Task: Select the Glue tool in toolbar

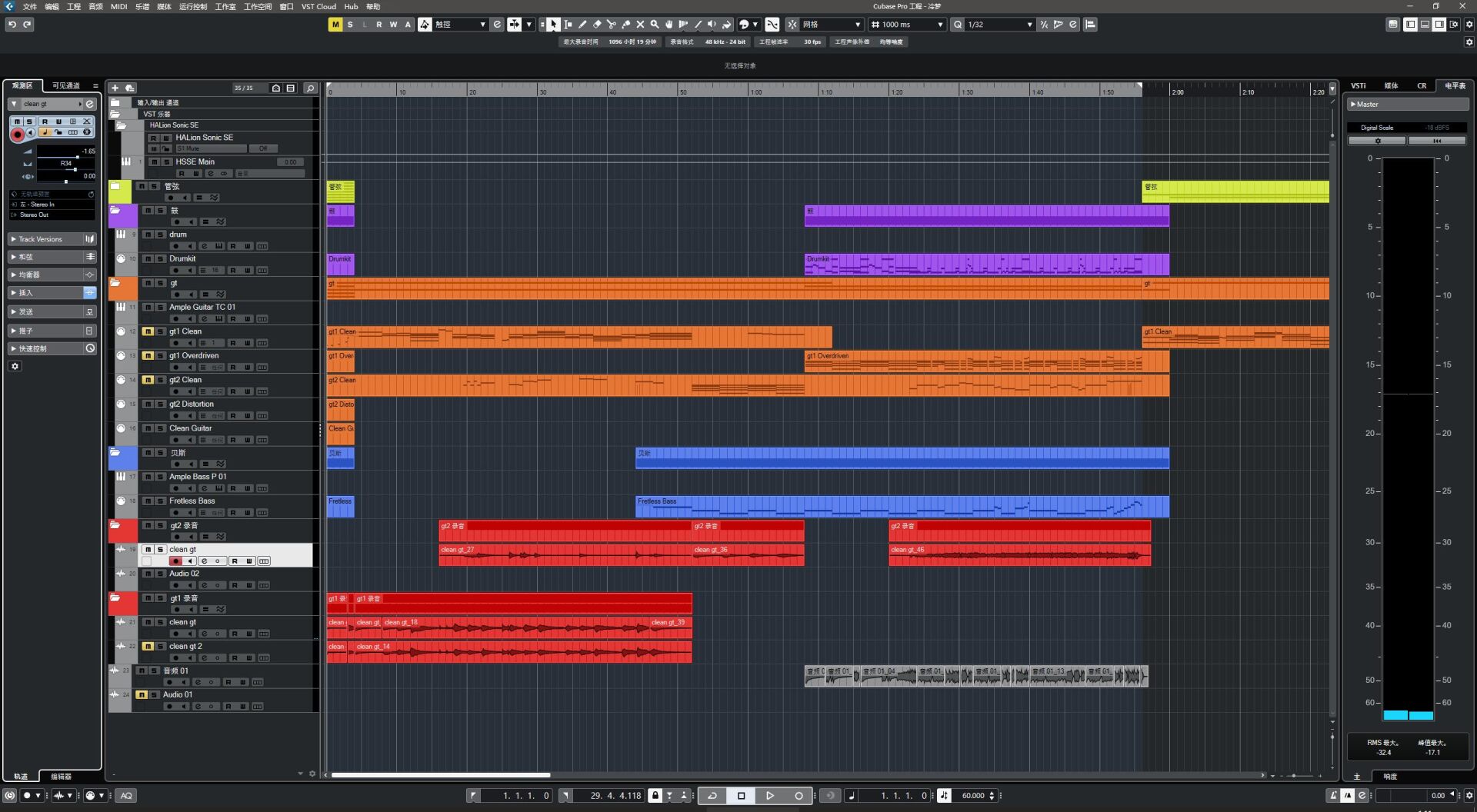Action: coord(626,24)
